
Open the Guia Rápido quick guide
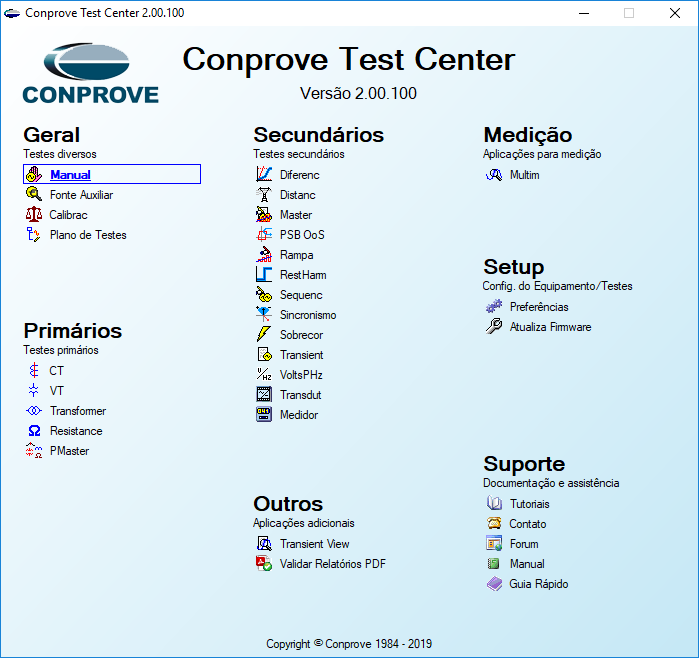tap(539, 584)
